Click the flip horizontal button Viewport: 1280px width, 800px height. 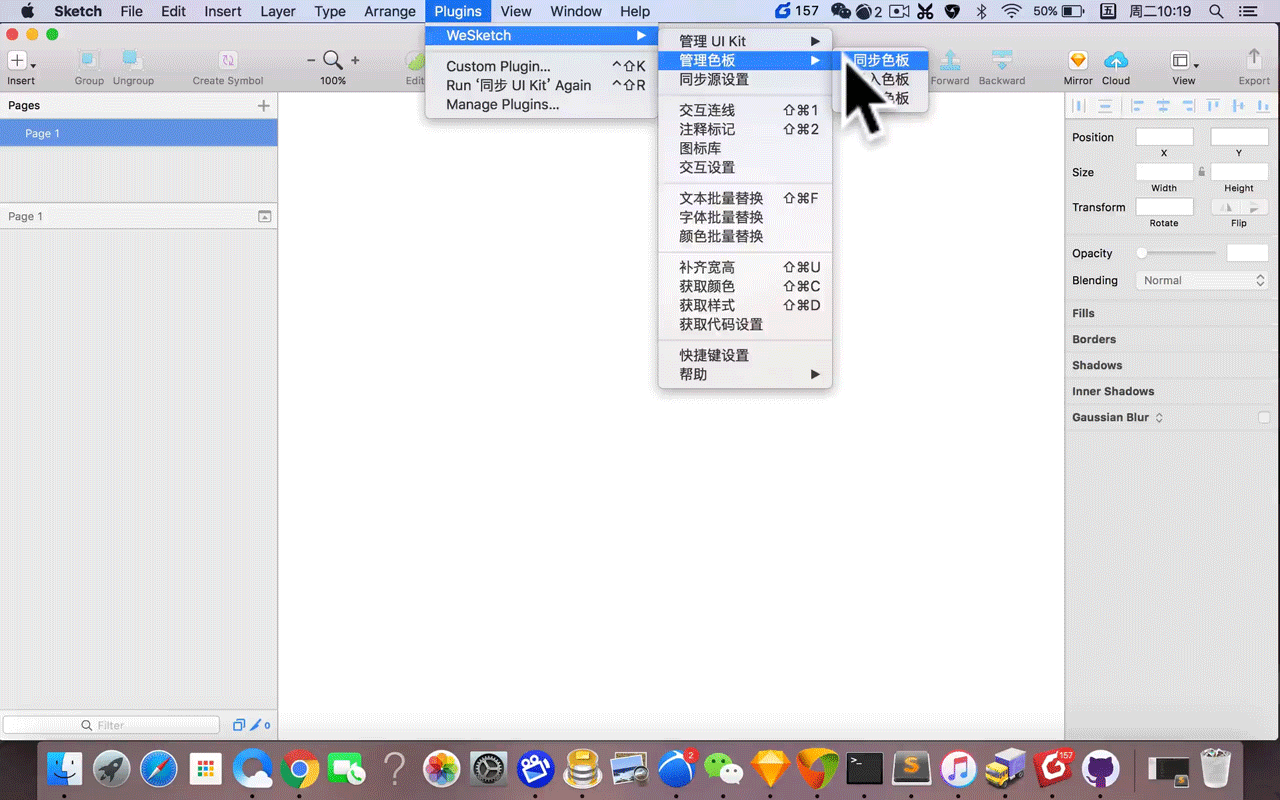1225,207
